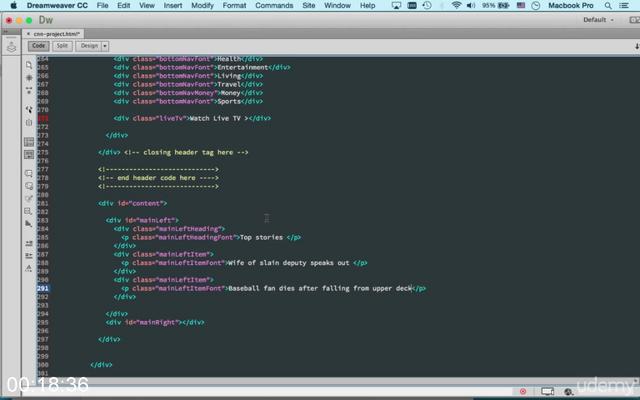This screenshot has height=400, width=640.
Task: Open the File menu
Action: 102,5
